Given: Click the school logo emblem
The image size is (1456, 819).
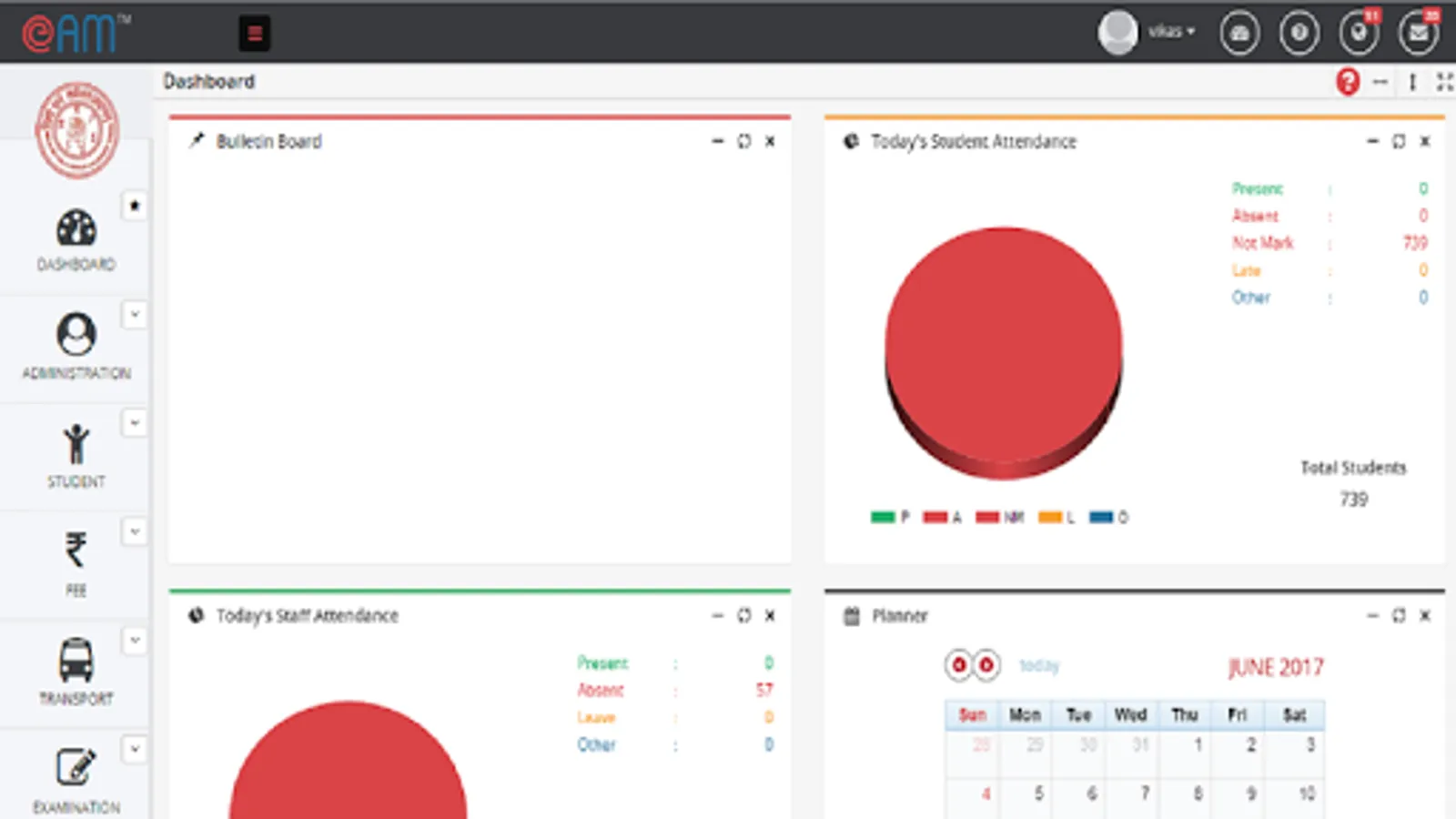Looking at the screenshot, I should pos(77,130).
